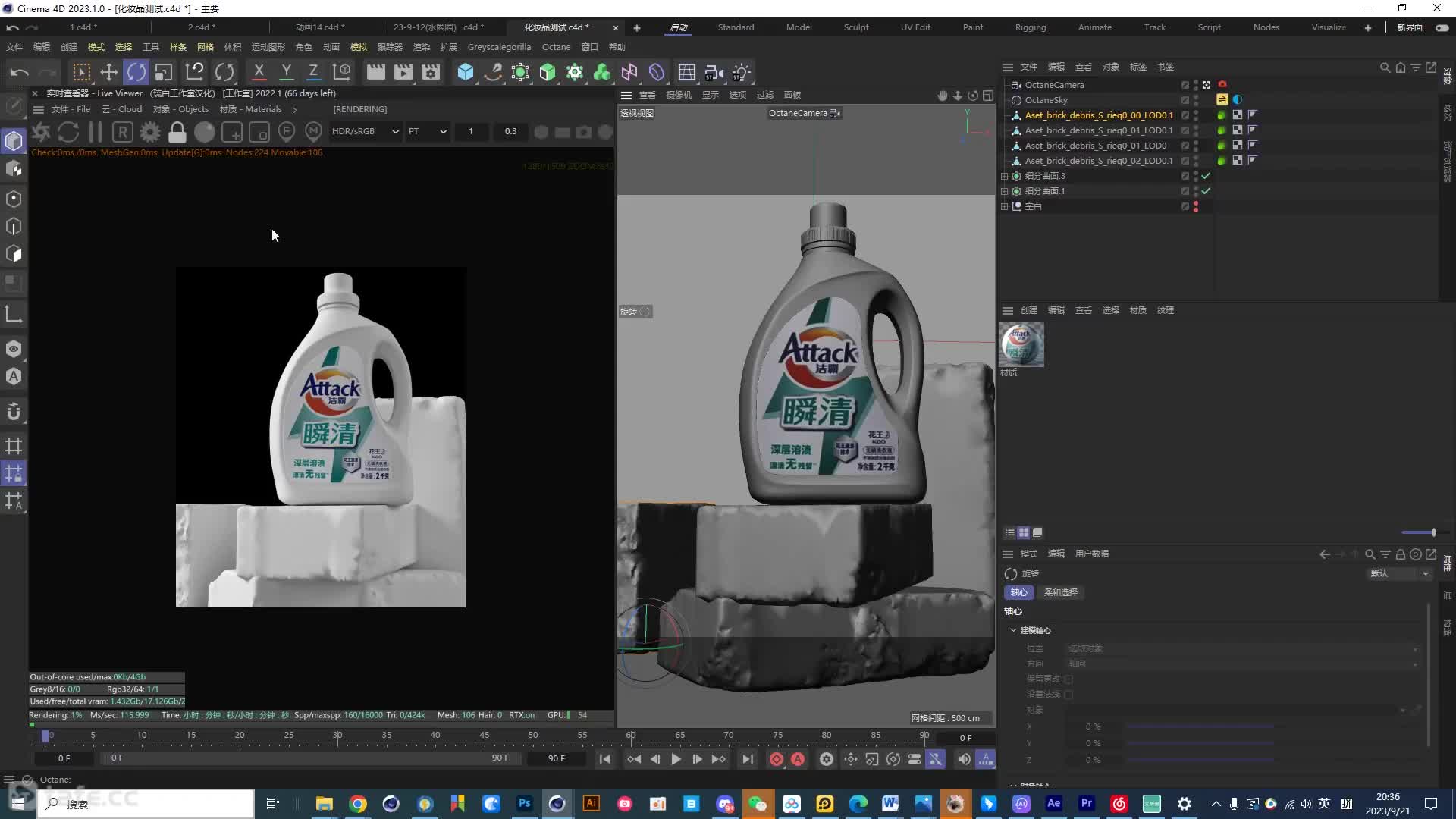Select the Scale tool in top toolbar

[x=164, y=73]
